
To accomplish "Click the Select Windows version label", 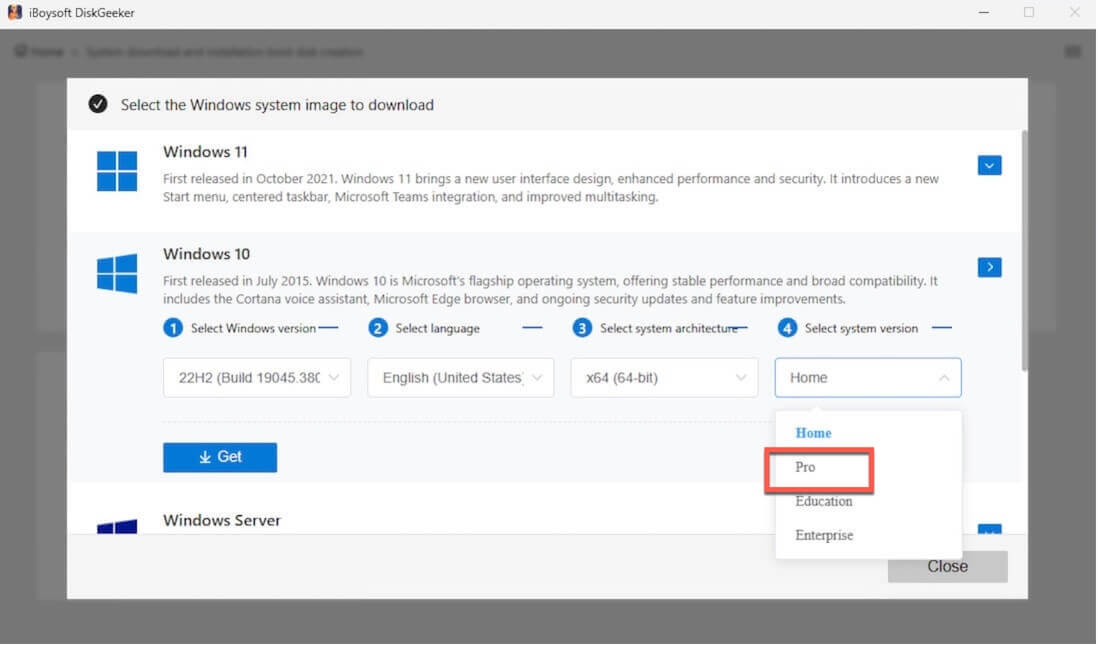I will click(253, 328).
